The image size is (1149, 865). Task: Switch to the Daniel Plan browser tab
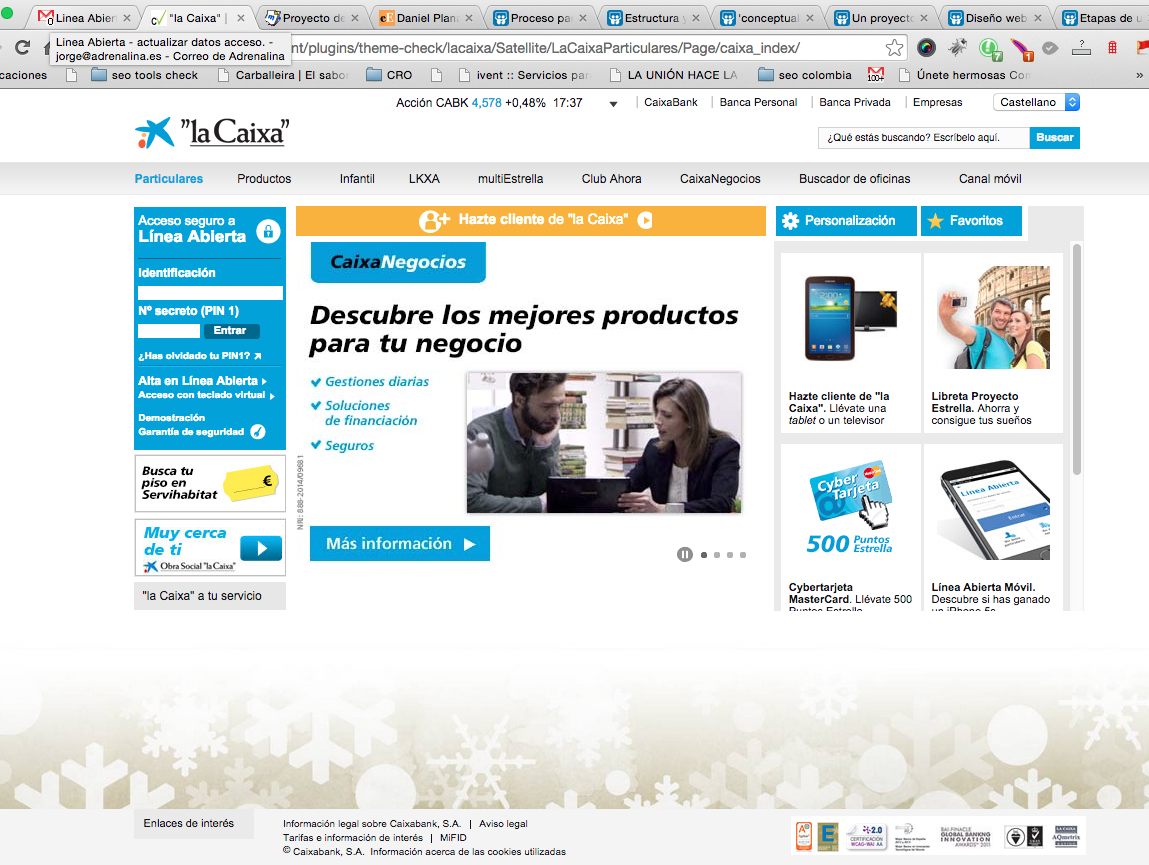coord(425,18)
